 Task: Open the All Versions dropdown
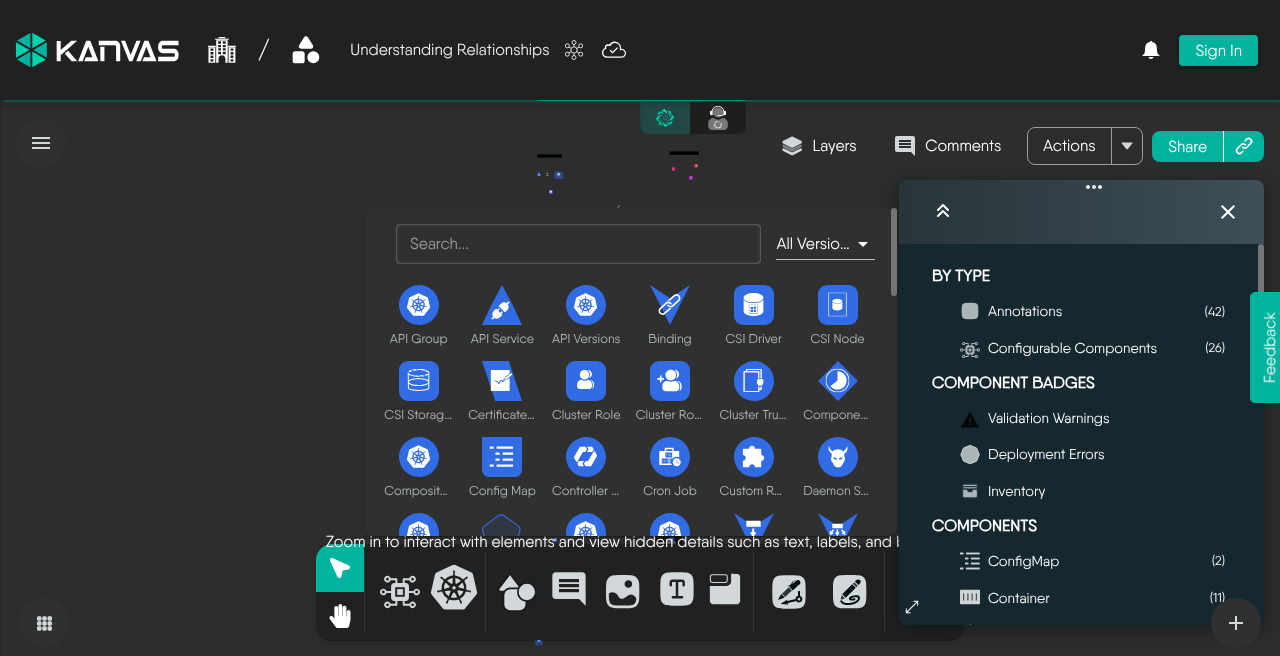pos(825,243)
